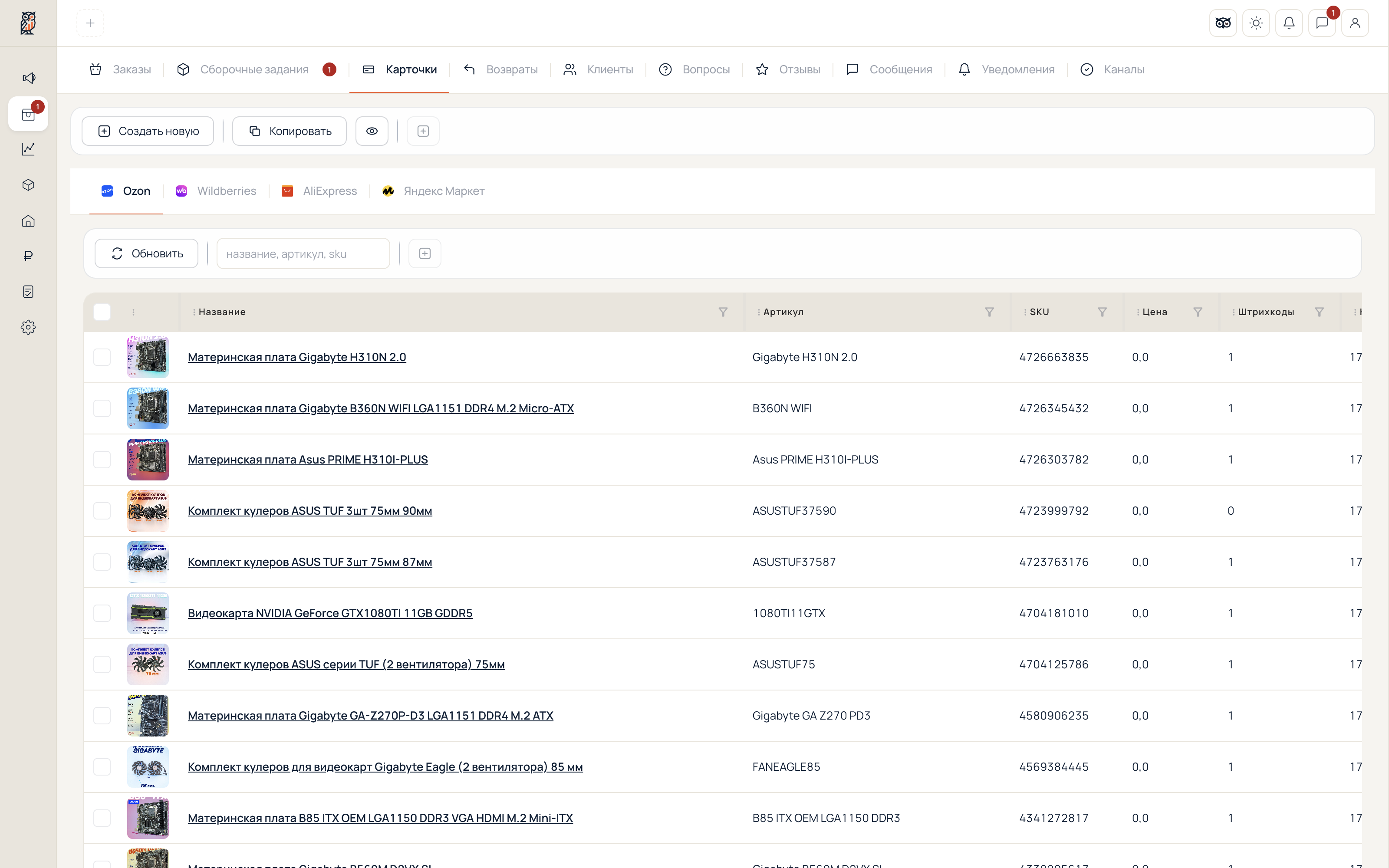Focus the название, артикул, sku search field
Viewport: 1389px width, 868px height.
(x=303, y=254)
